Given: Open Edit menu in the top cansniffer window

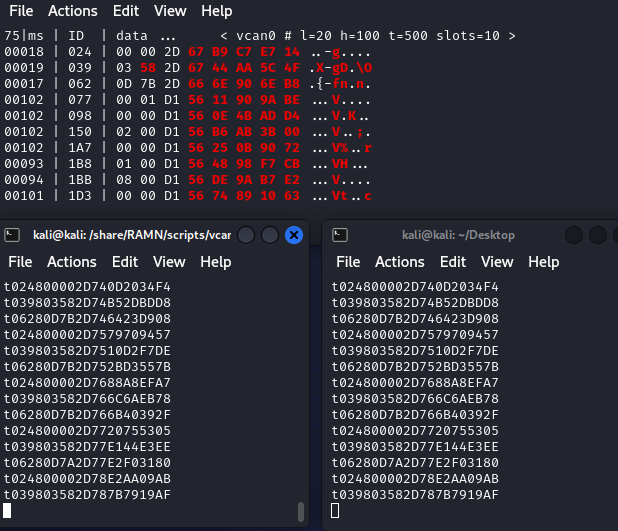Looking at the screenshot, I should coord(126,11).
